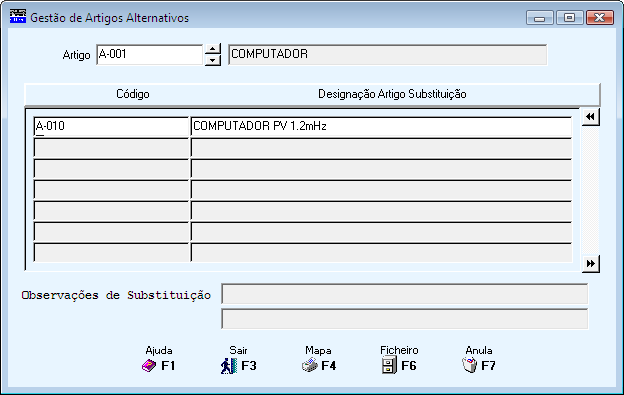The image size is (624, 395).
Task: Jump to first records with double-left arrow
Action: click(x=590, y=117)
